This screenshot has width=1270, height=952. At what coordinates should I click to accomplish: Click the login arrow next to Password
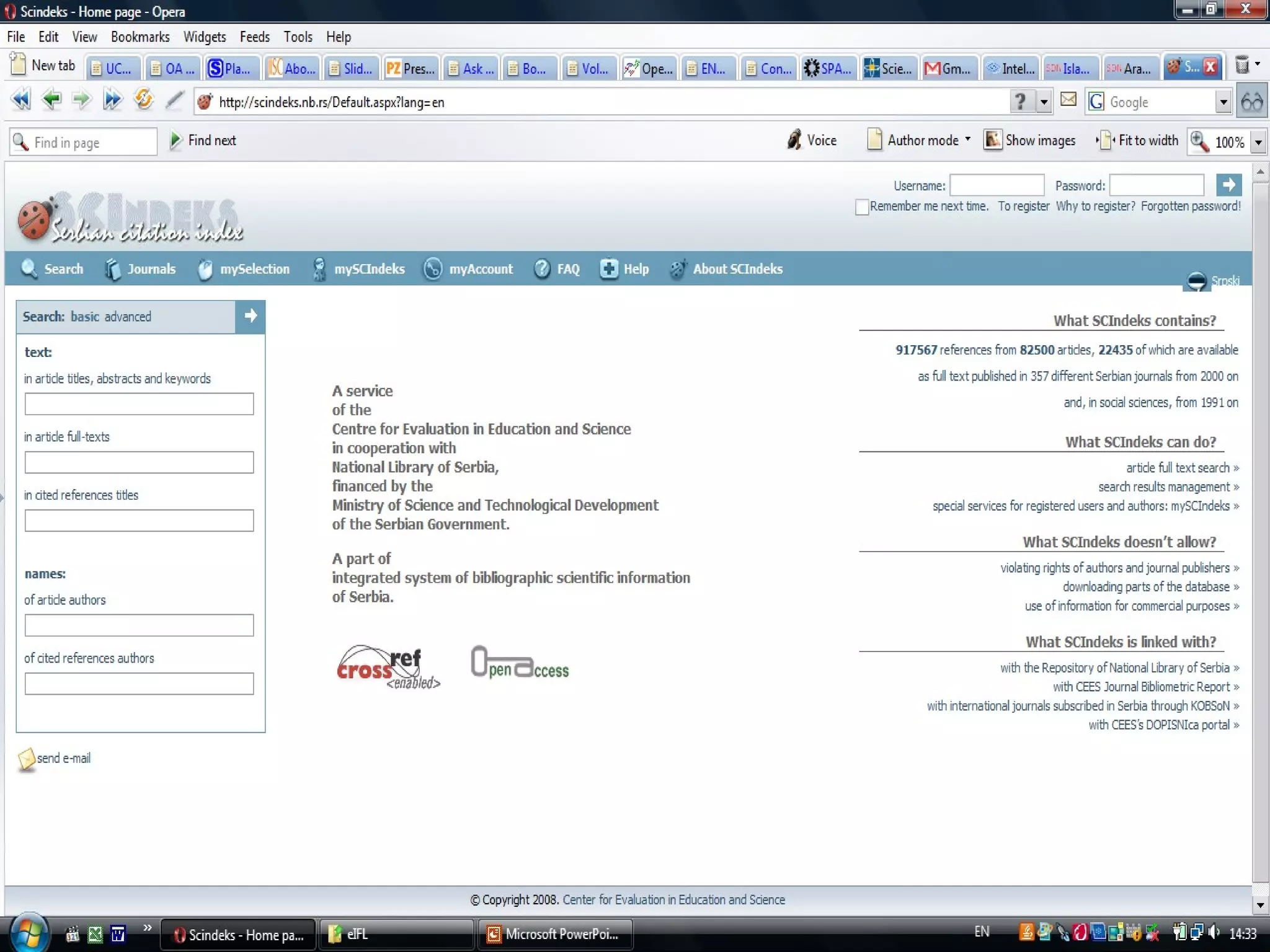pyautogui.click(x=1228, y=185)
